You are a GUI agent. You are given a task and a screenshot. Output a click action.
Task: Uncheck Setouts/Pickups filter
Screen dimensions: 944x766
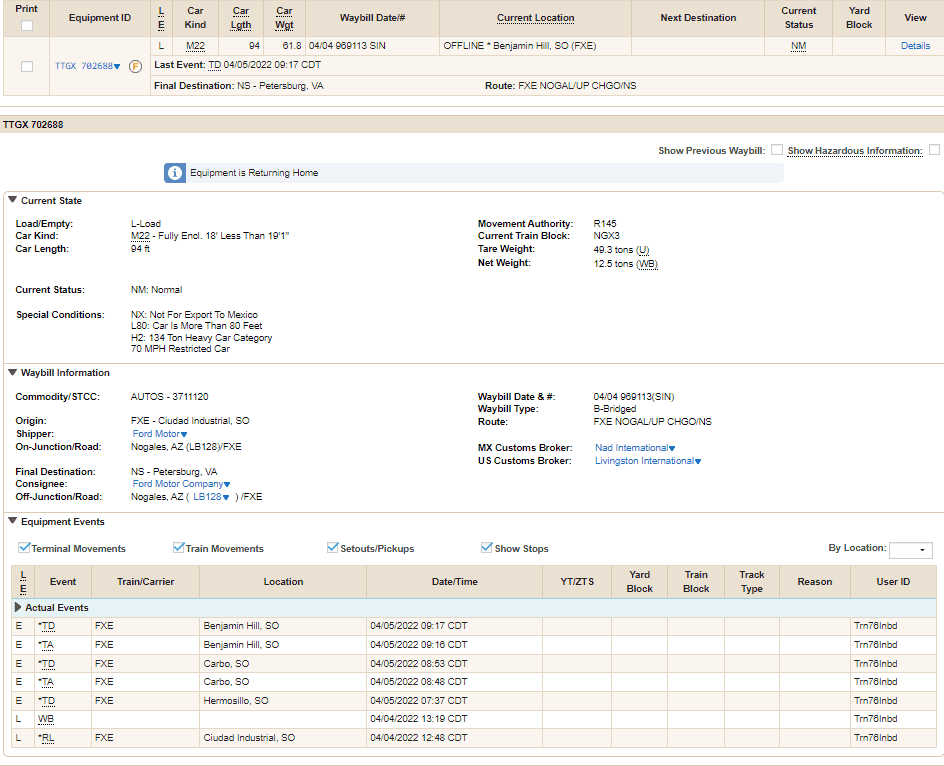click(332, 547)
